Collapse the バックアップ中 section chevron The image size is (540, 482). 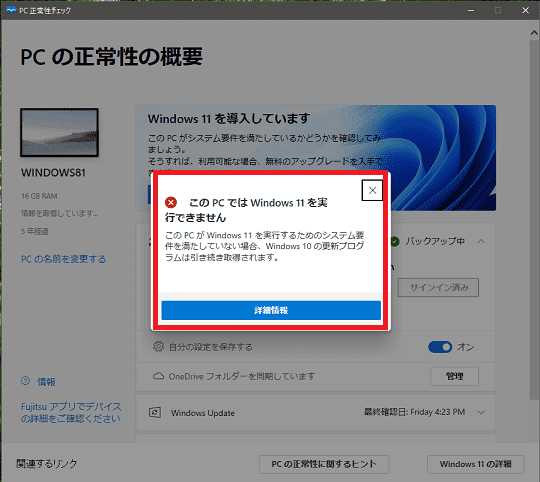pyautogui.click(x=481, y=241)
